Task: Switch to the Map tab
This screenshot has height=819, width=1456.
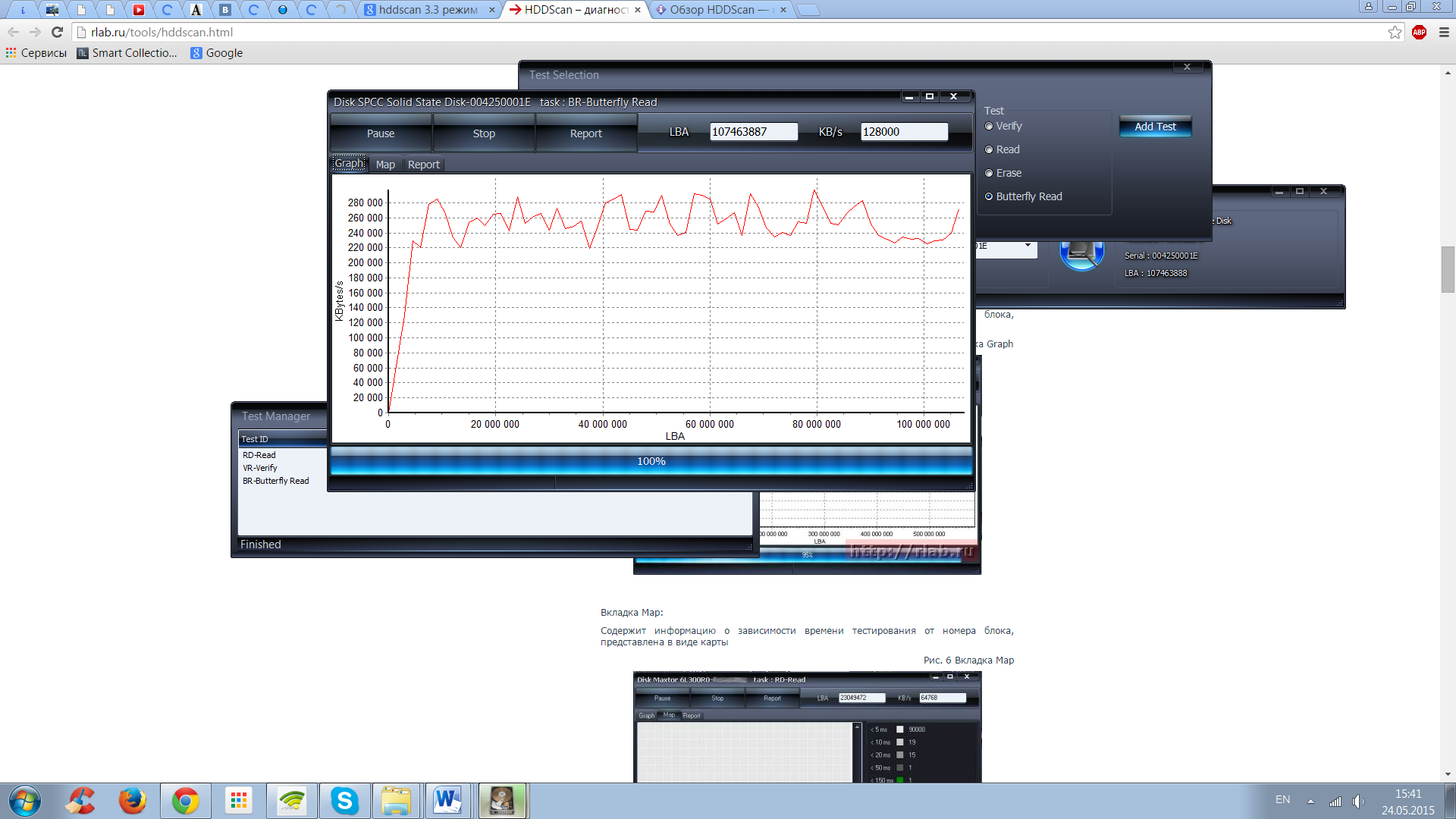Action: 385,165
